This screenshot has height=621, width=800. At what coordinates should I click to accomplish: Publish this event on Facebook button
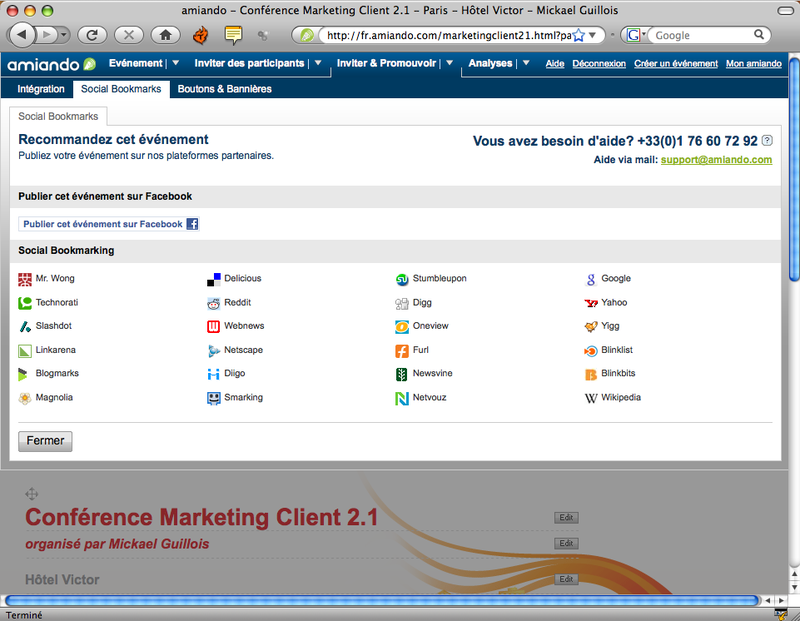tap(109, 224)
